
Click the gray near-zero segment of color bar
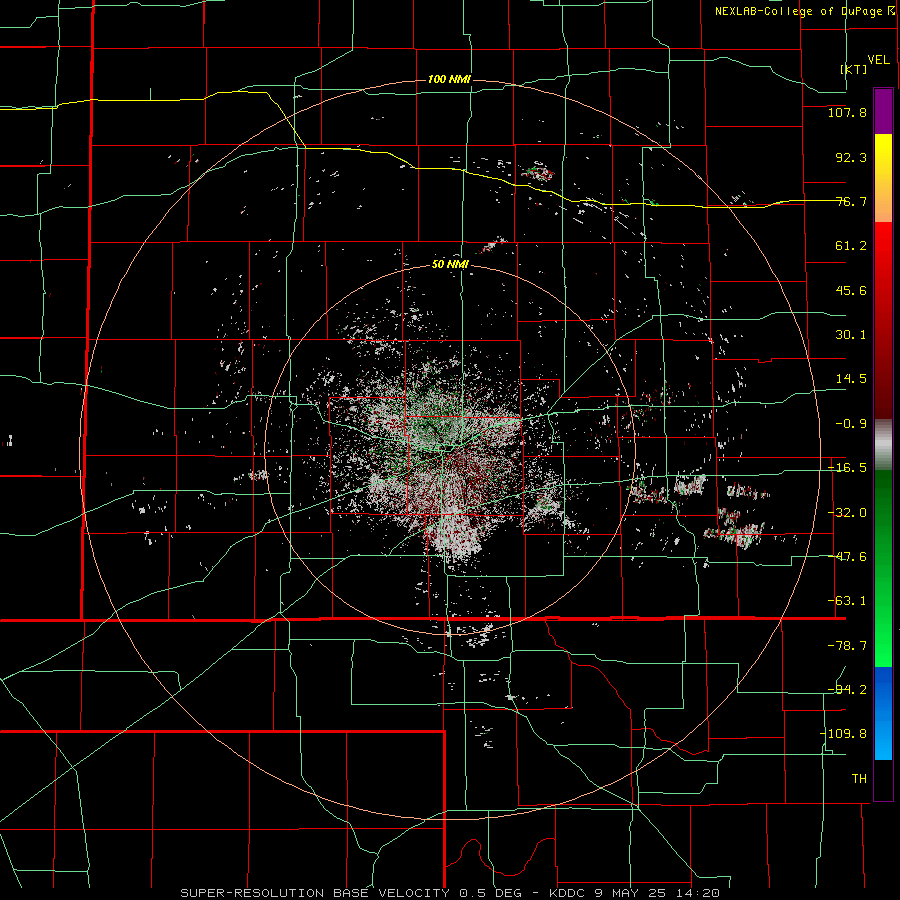pos(883,445)
